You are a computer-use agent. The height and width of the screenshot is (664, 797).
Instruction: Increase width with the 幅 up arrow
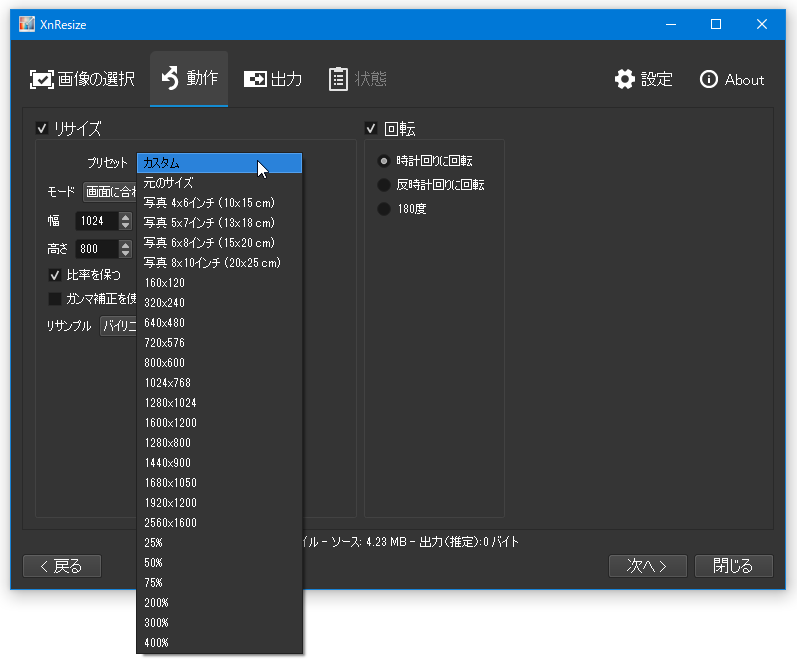[126, 217]
